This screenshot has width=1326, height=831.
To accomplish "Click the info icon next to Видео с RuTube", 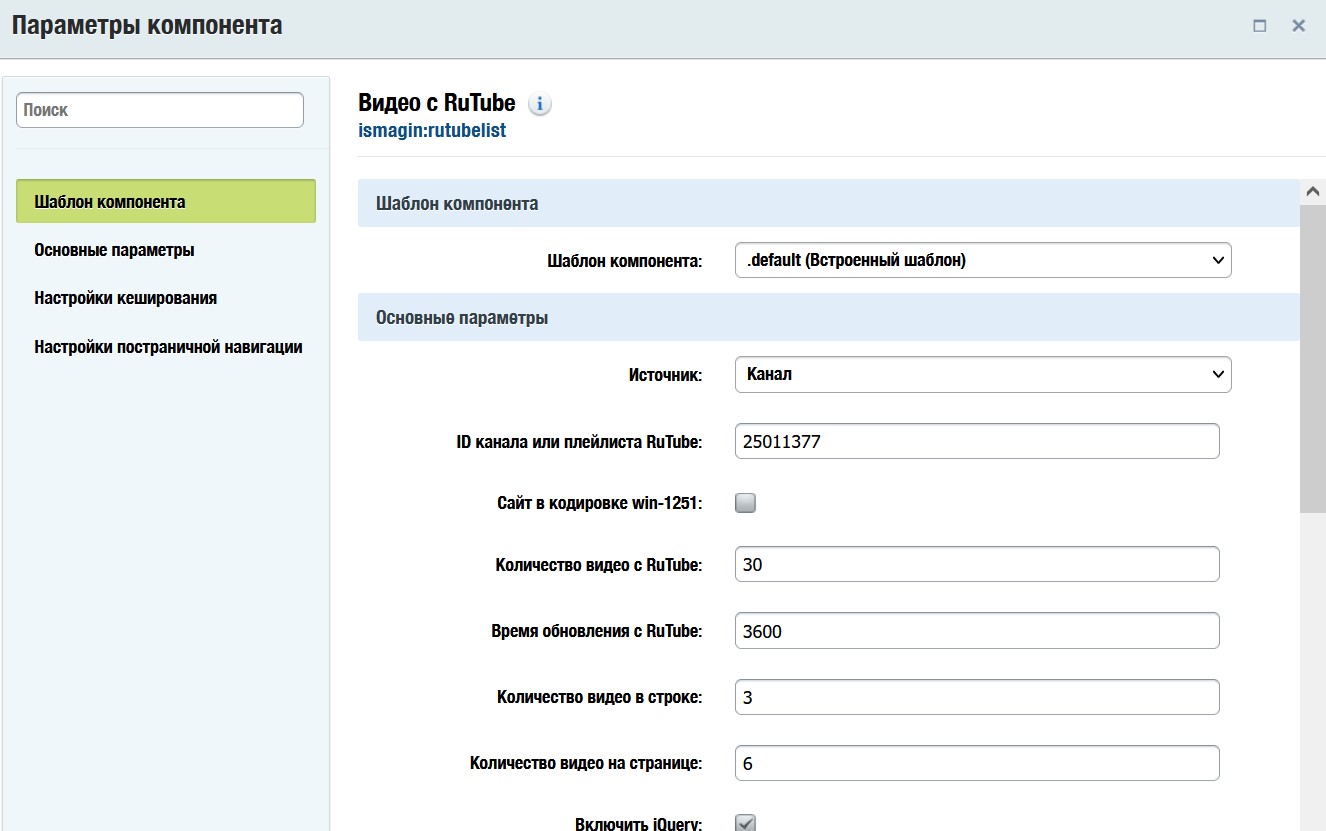I will click(539, 104).
